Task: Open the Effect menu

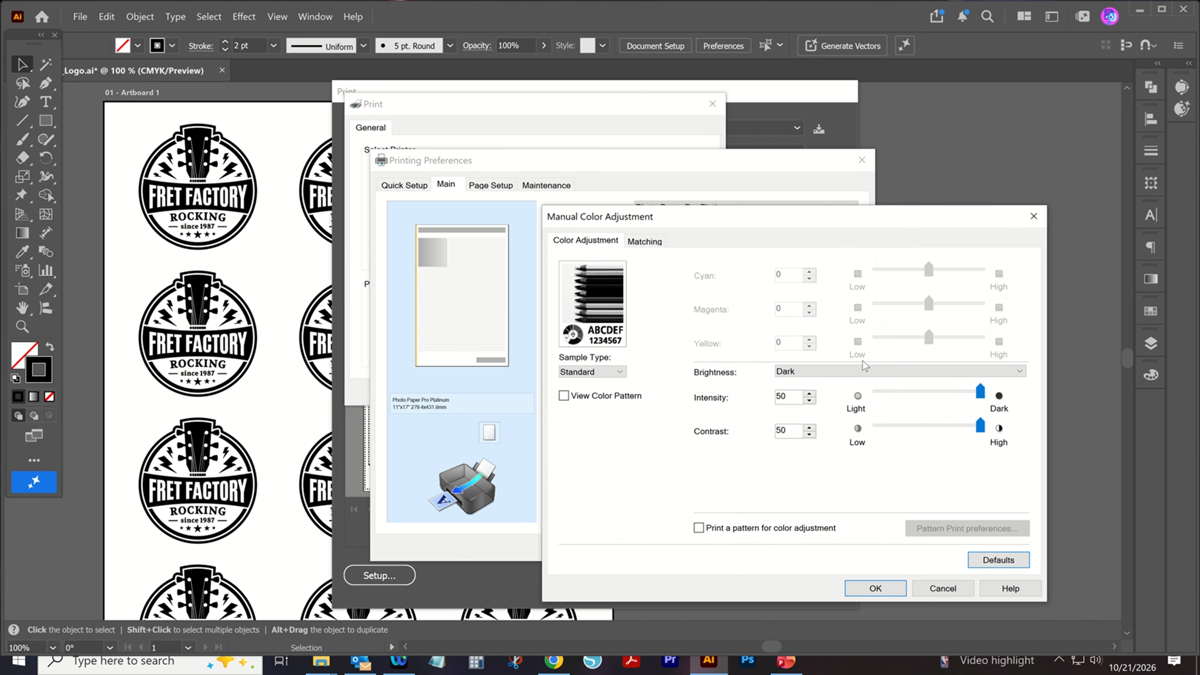Action: [x=244, y=17]
